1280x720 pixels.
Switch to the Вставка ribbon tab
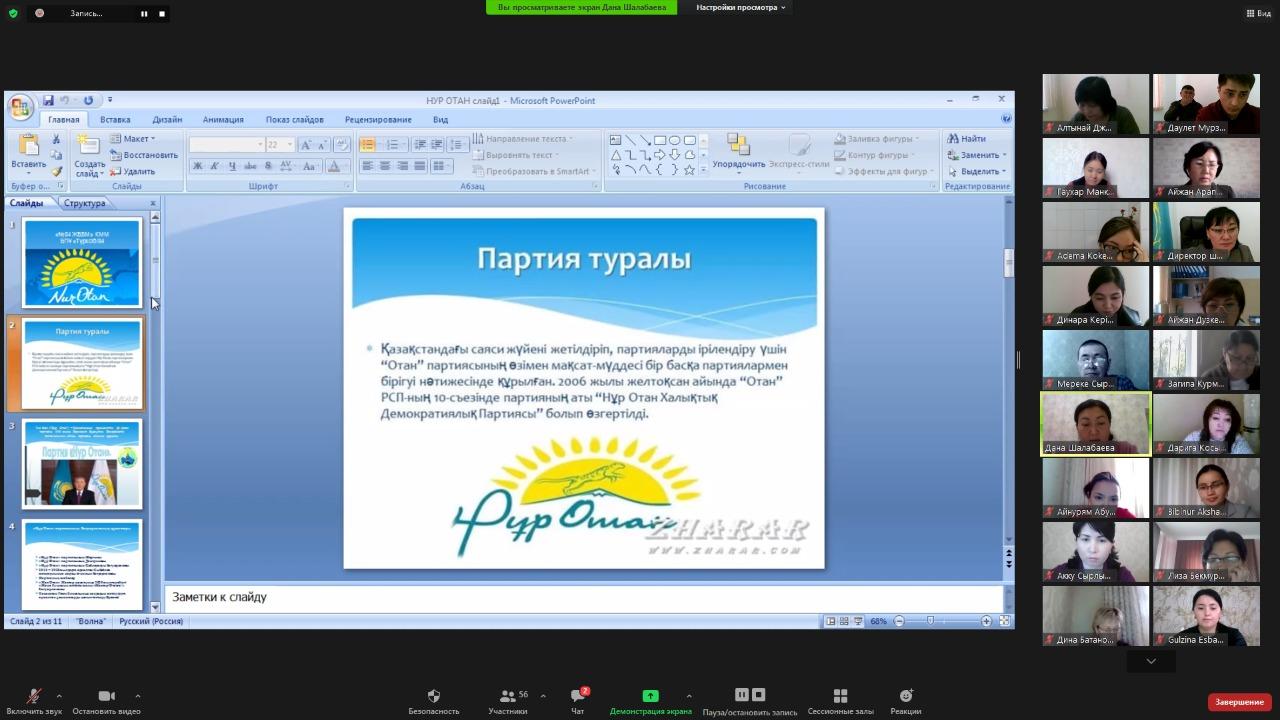pos(115,120)
